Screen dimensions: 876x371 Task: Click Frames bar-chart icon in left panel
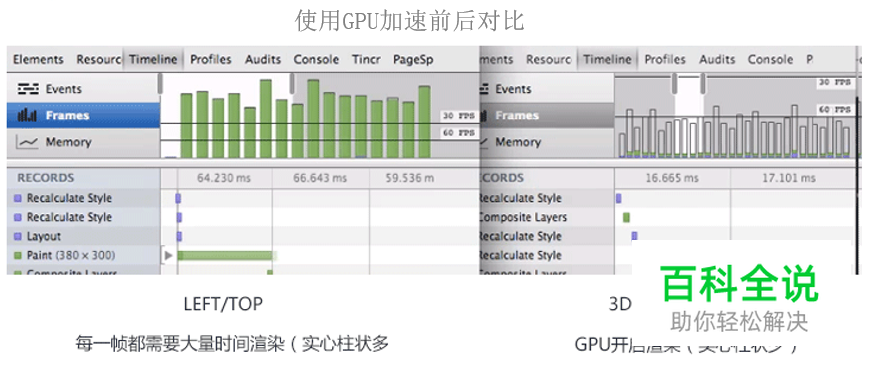click(27, 116)
